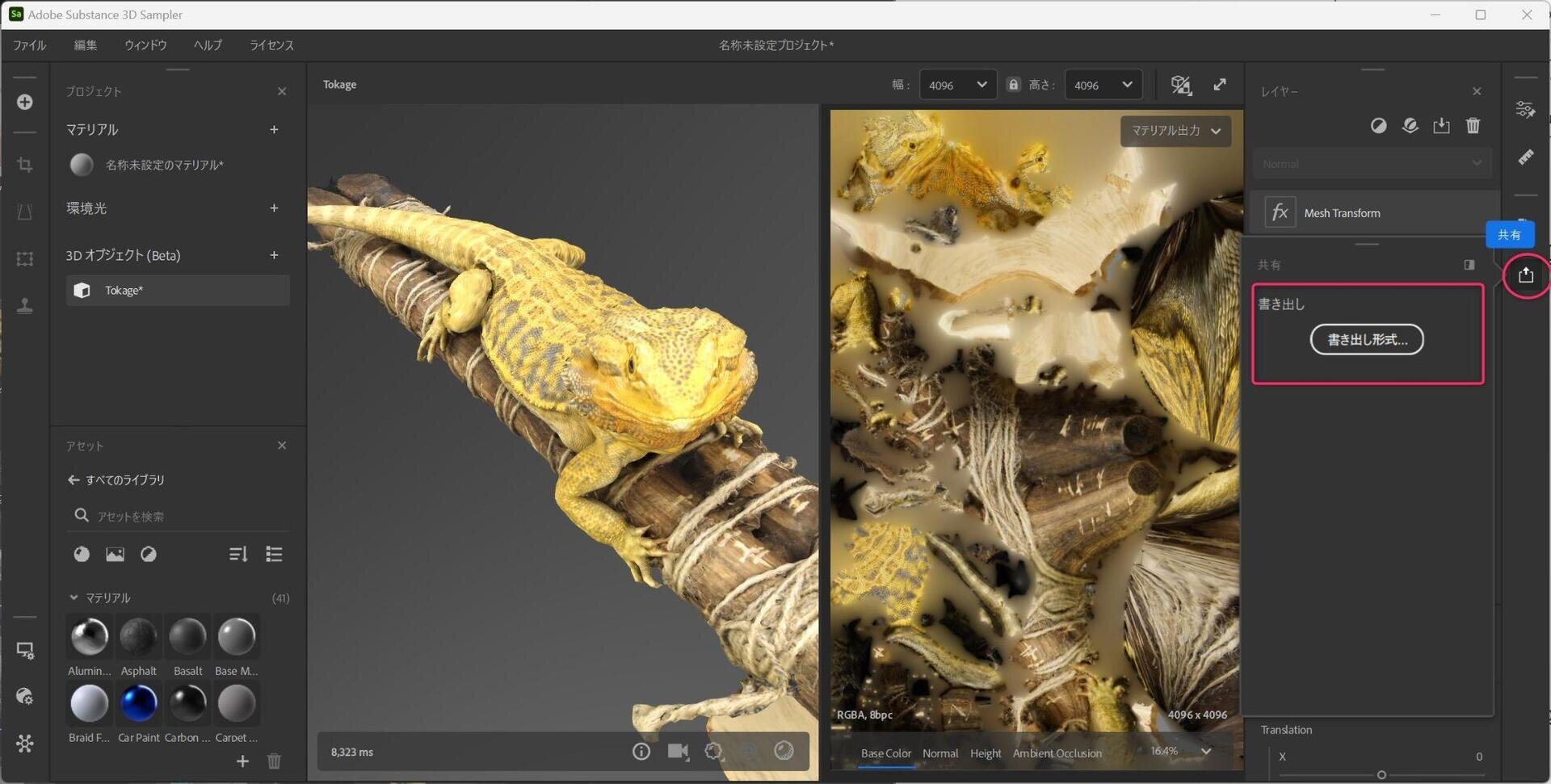Filter assets by materials sphere icon
Screen dimensions: 1551x784
point(82,554)
